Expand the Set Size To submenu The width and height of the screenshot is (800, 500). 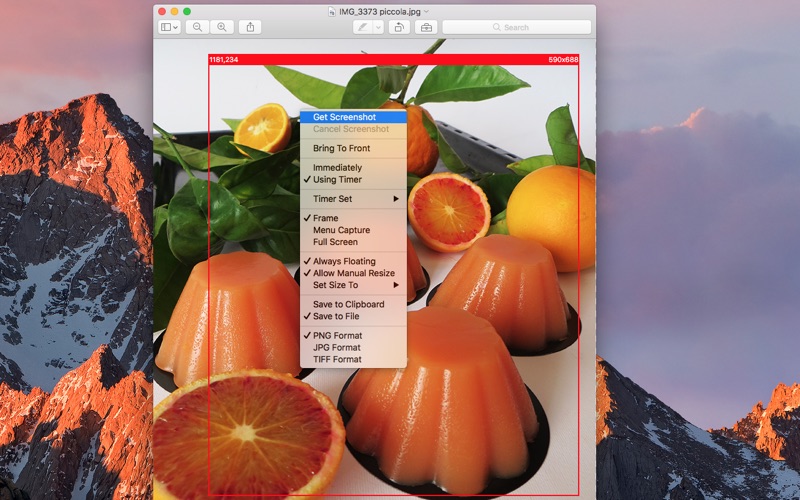(x=353, y=285)
